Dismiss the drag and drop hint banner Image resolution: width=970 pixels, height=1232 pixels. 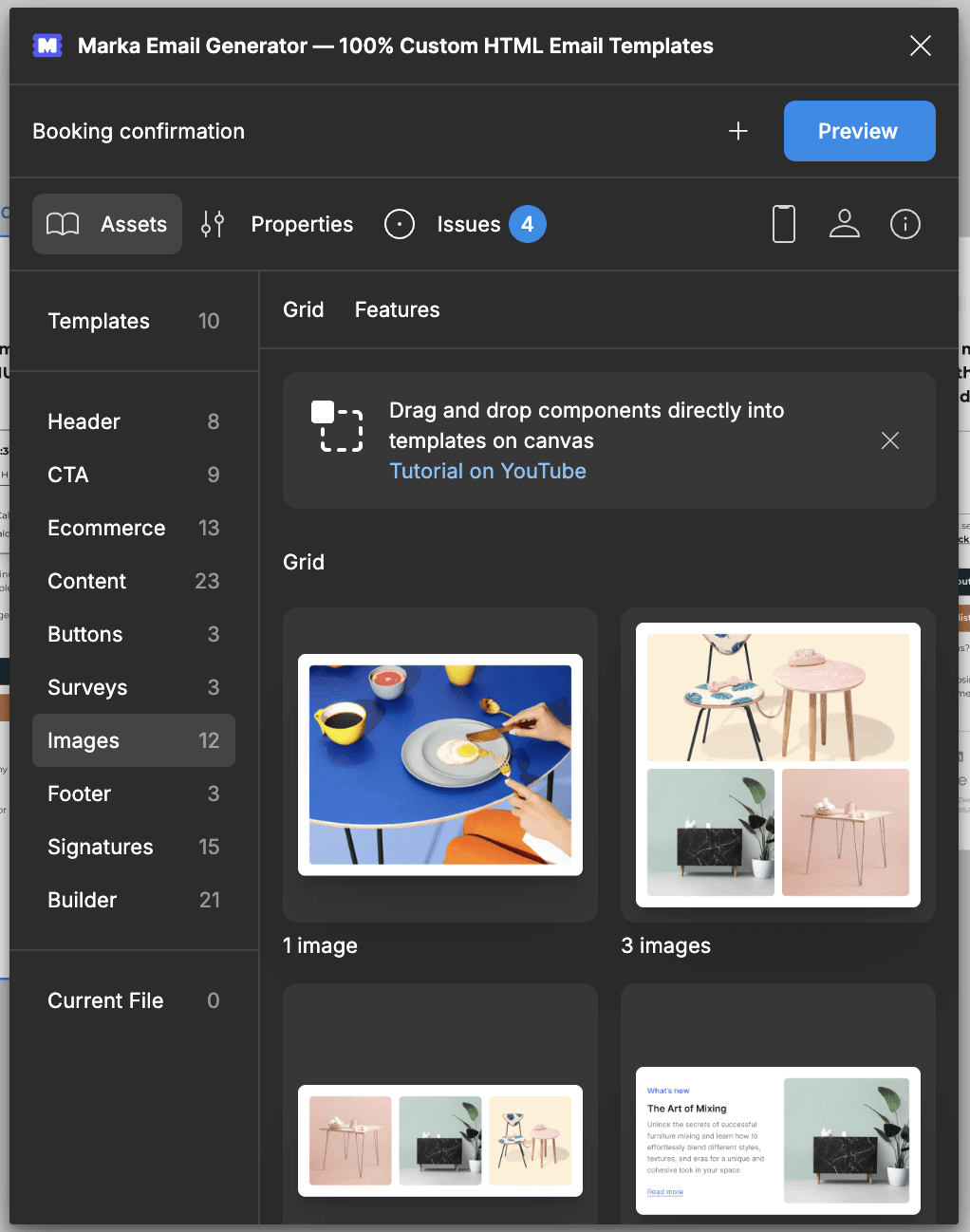tap(890, 440)
